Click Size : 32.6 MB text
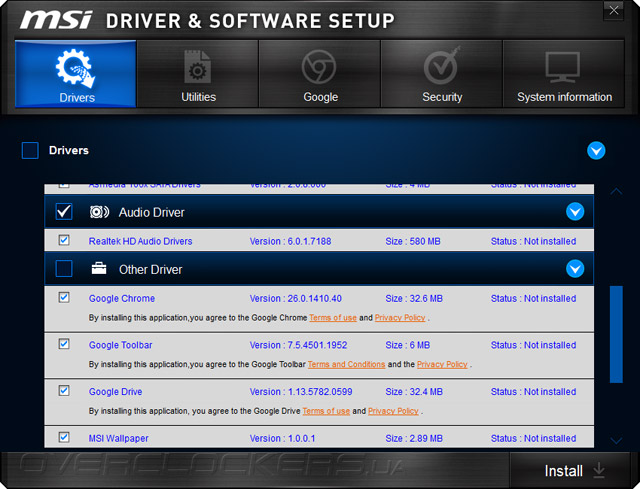Screen dimensions: 640x489 414,298
